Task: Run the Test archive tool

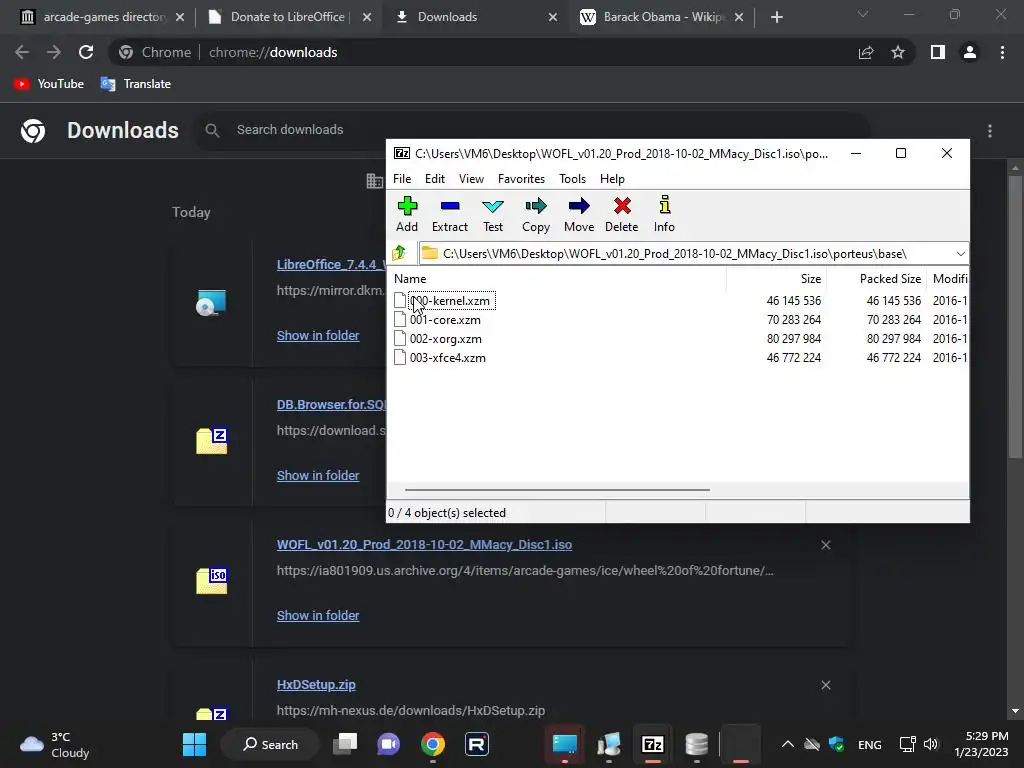Action: 493,214
